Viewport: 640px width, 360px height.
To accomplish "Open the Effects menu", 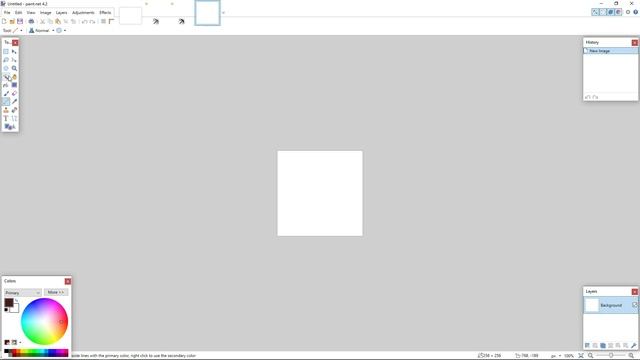I will [105, 13].
